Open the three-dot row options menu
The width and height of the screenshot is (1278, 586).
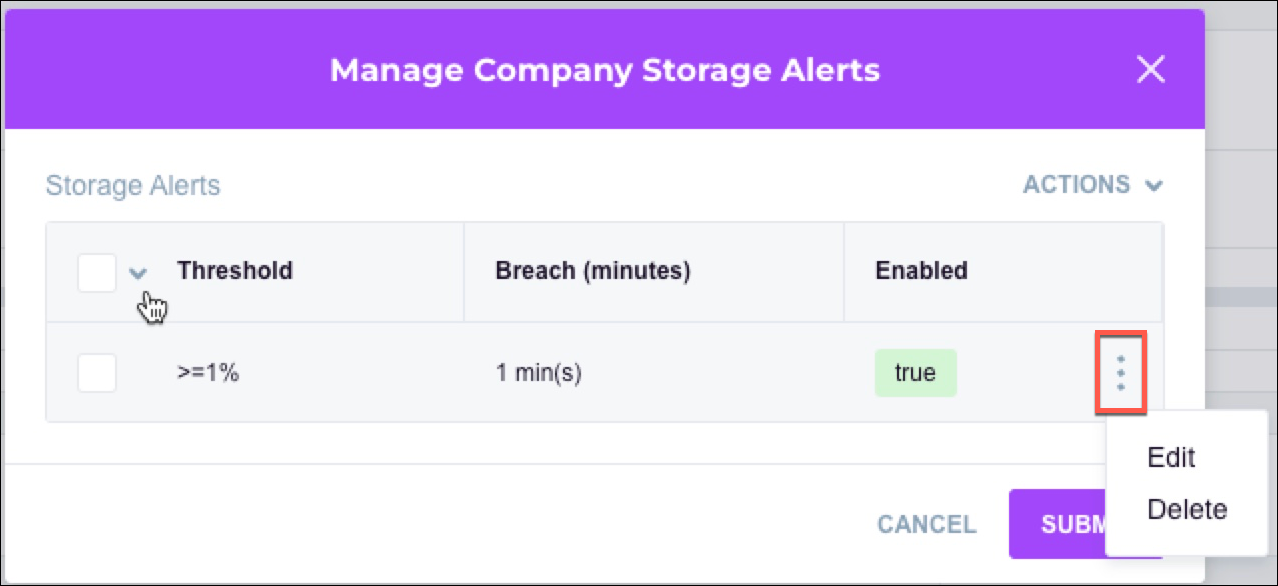tap(1120, 373)
